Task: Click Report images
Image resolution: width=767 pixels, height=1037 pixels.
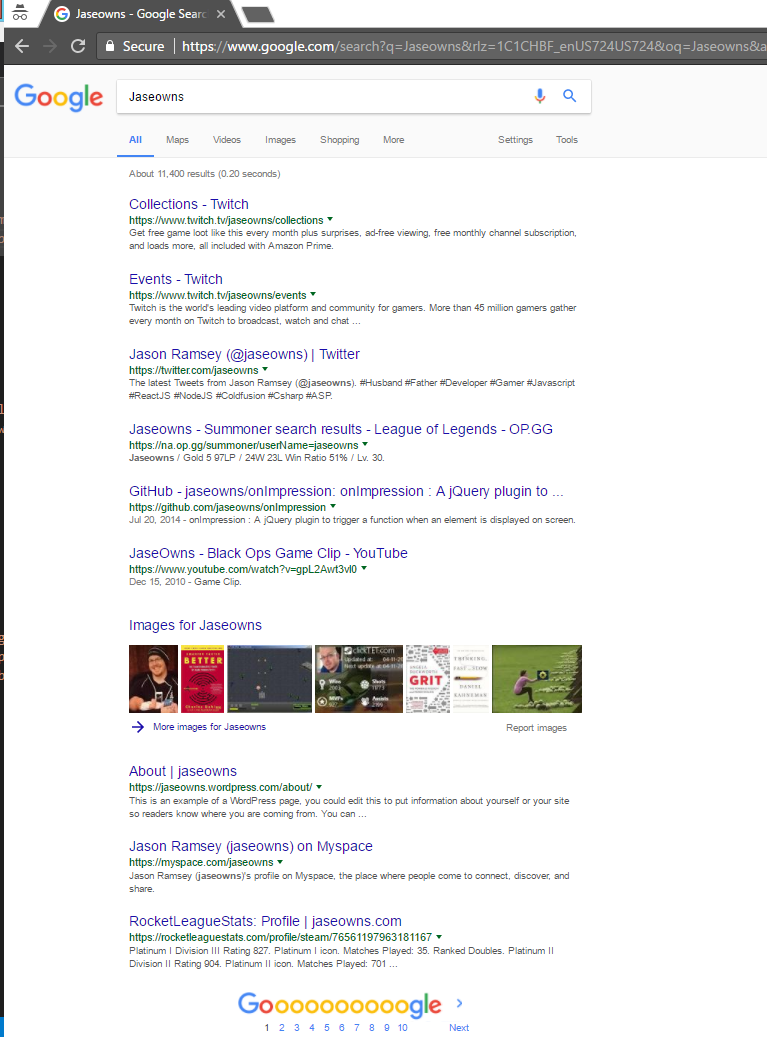Action: pos(536,727)
